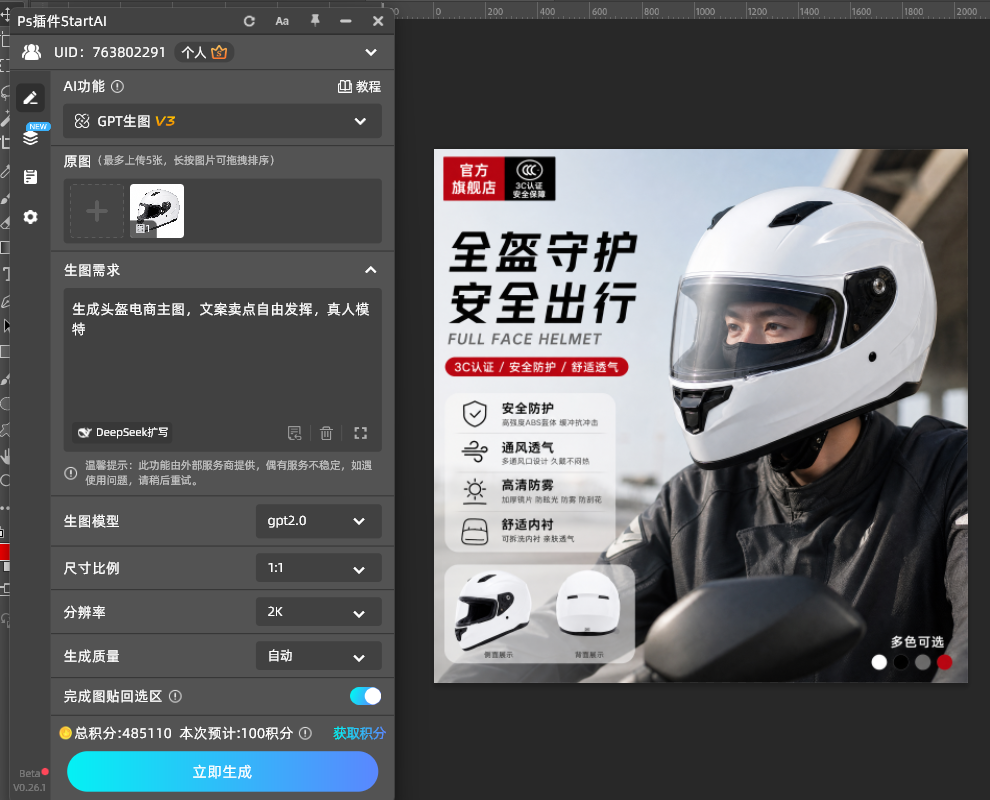Open the 生图模型 gpt2.0 dropdown

pos(318,521)
